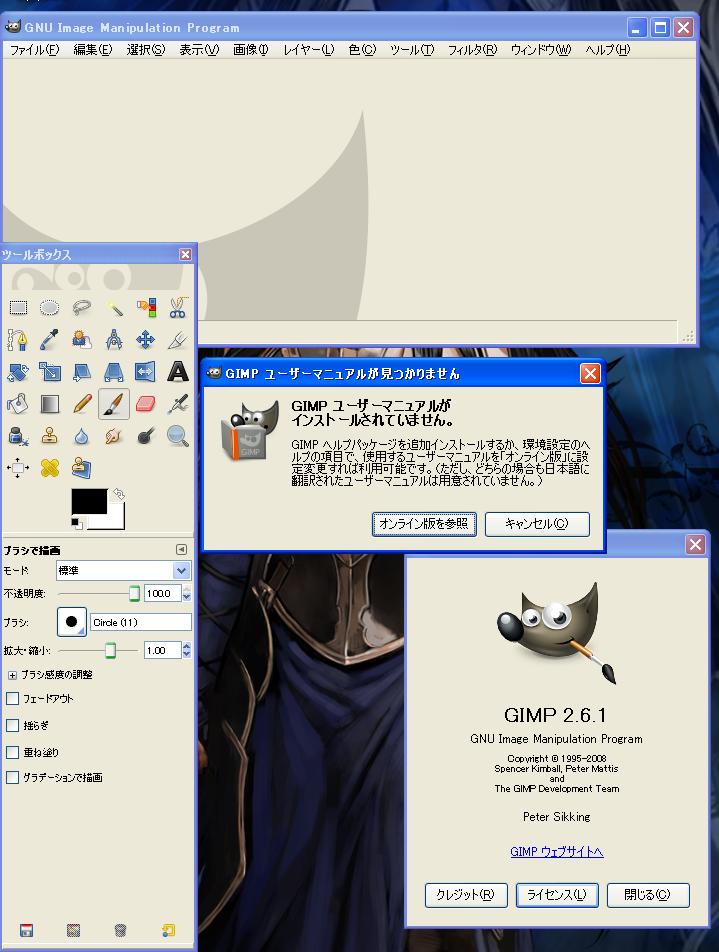Open the 編集(E) menu
The width and height of the screenshot is (719, 952).
[93, 50]
